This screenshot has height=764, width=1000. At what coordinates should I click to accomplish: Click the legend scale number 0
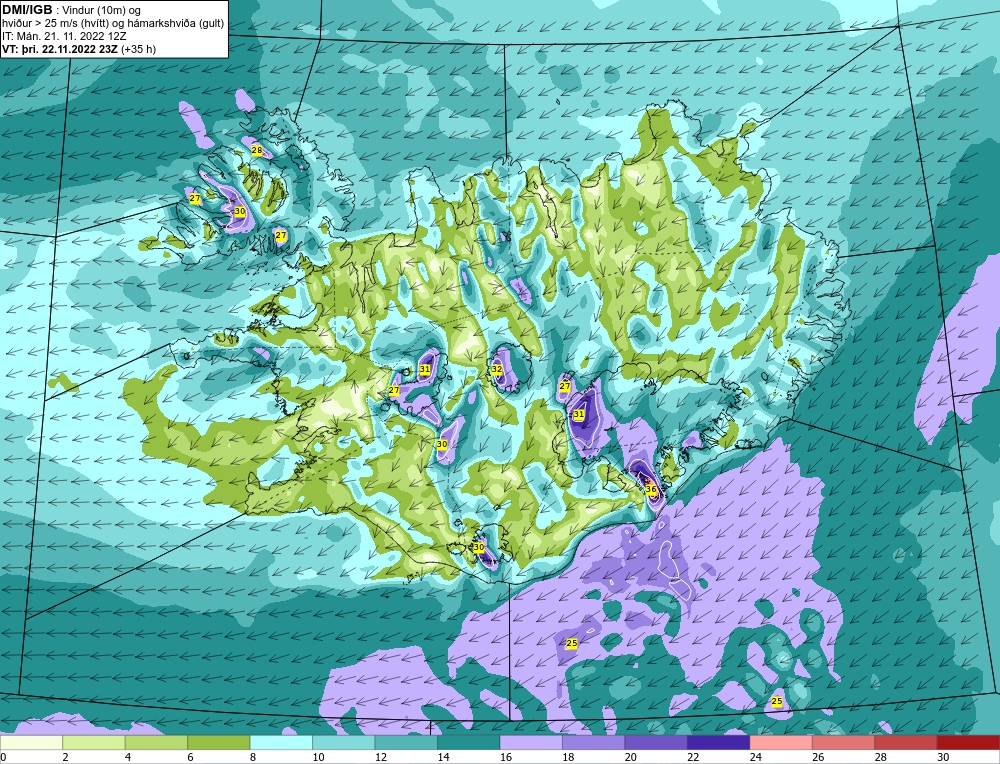point(4,757)
